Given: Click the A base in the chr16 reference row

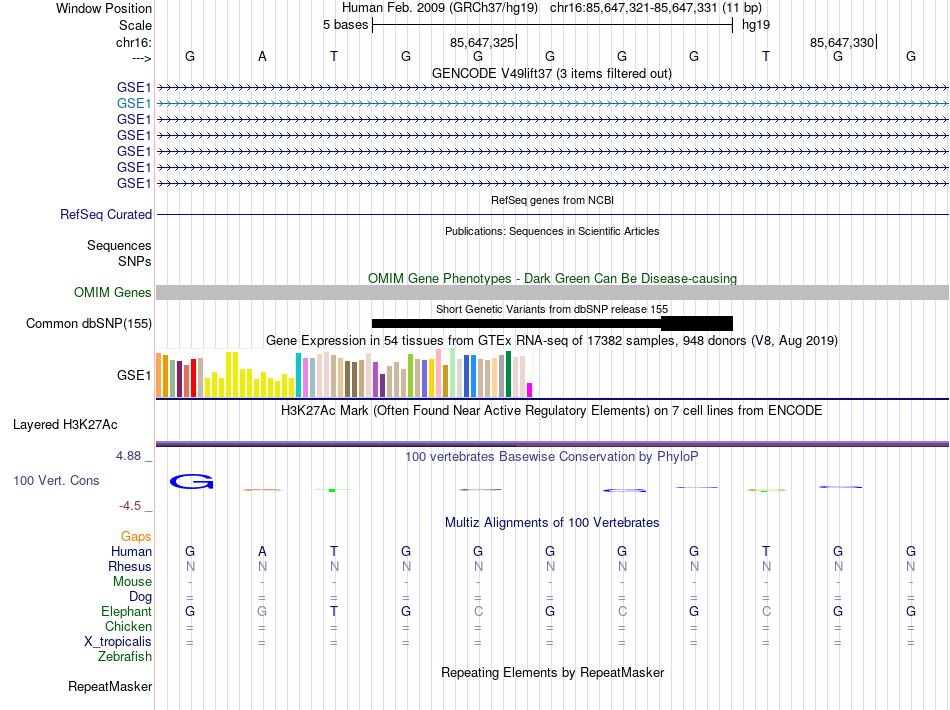Looking at the screenshot, I should tap(262, 56).
